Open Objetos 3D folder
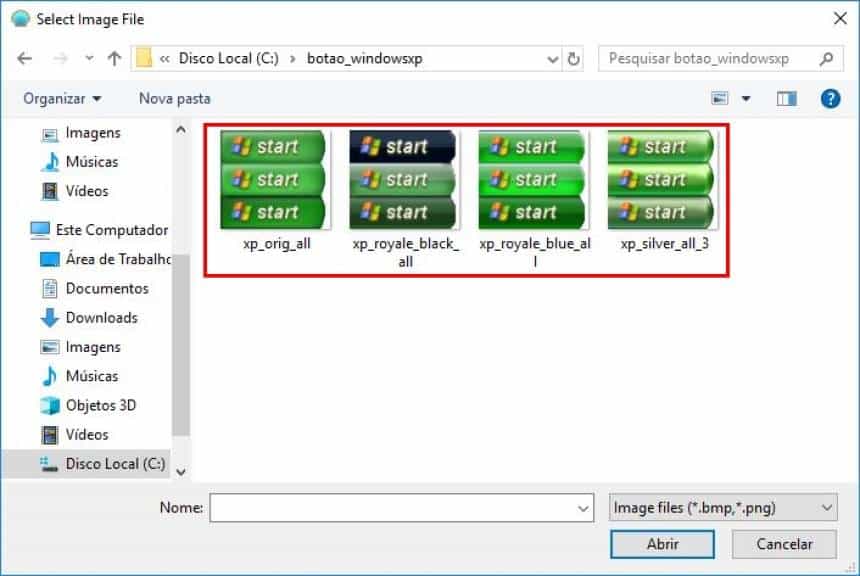Viewport: 860px width, 576px height. pyautogui.click(x=101, y=405)
